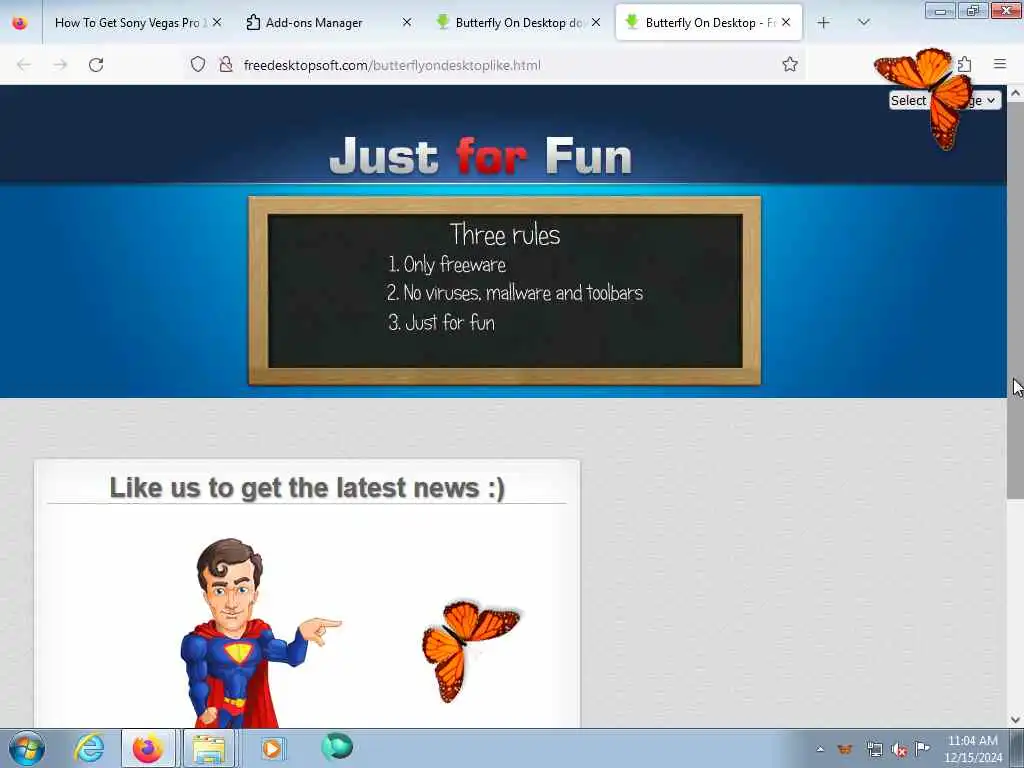This screenshot has width=1024, height=768.
Task: Reload the page with the refresh icon
Action: 96,65
